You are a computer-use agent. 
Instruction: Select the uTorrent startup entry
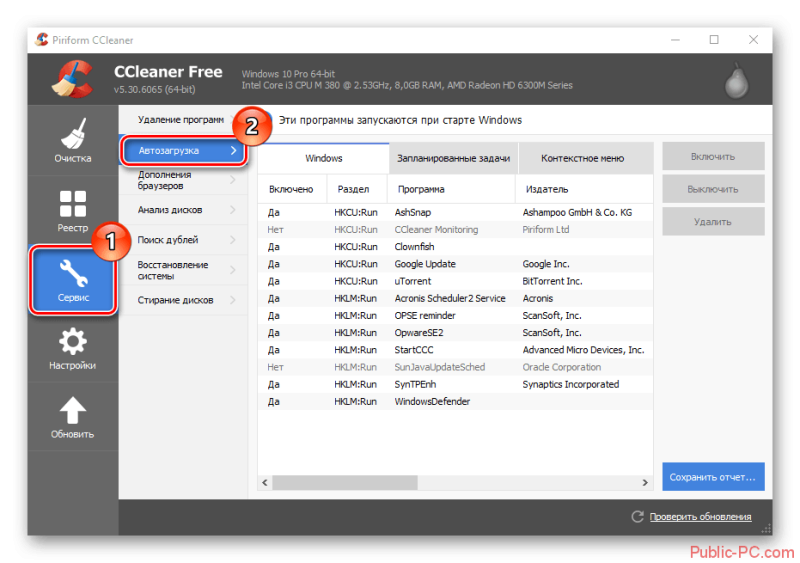(x=456, y=281)
